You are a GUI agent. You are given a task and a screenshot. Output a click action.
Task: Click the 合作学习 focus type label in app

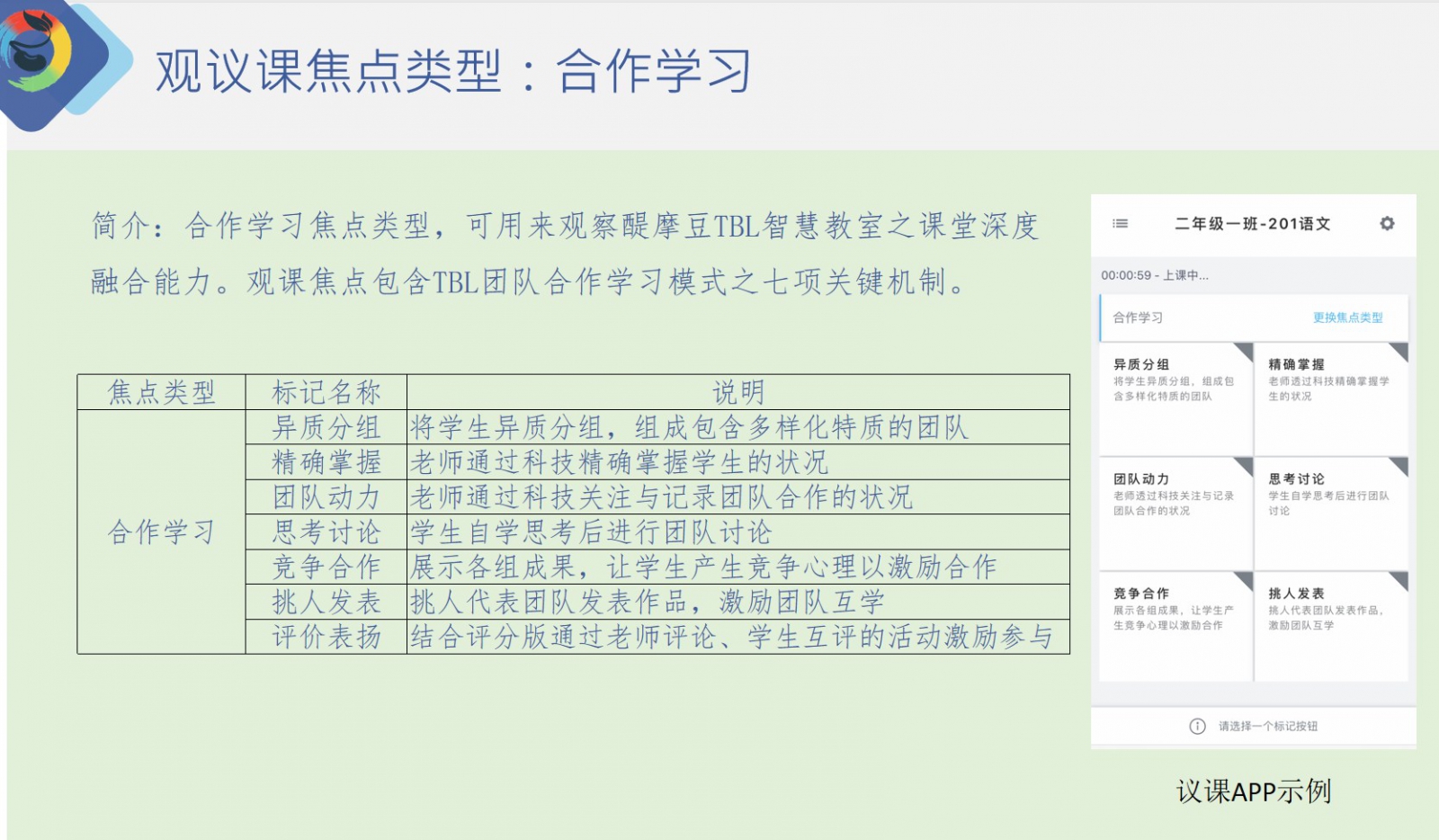click(1138, 317)
